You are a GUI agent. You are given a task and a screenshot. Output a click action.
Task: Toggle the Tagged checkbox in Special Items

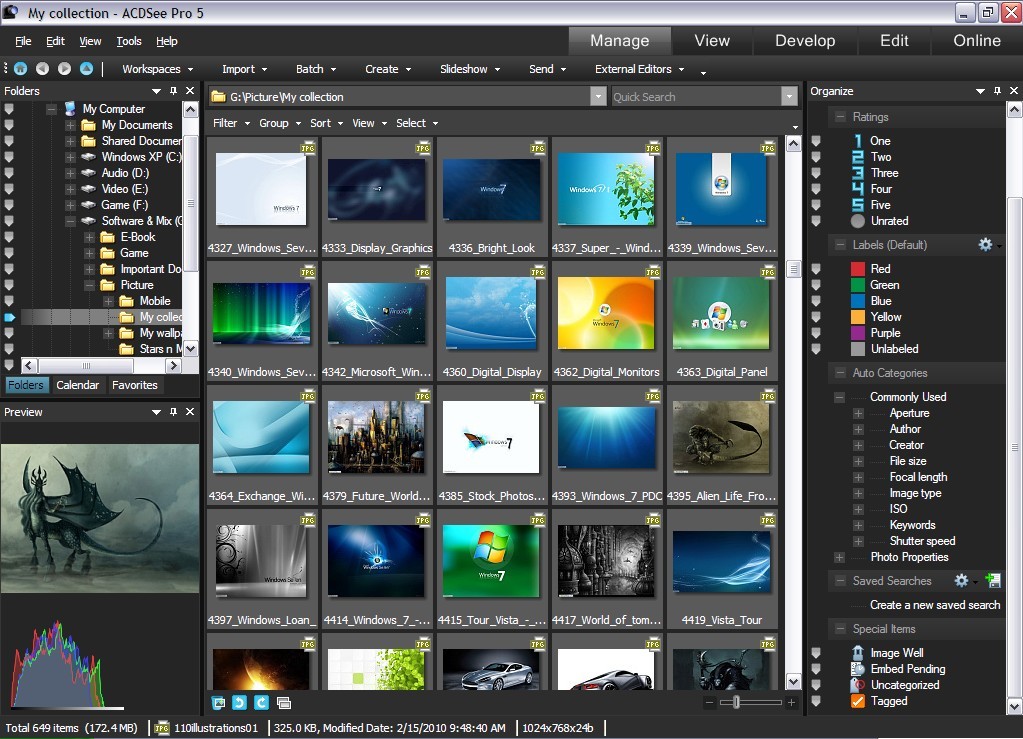pyautogui.click(x=857, y=701)
